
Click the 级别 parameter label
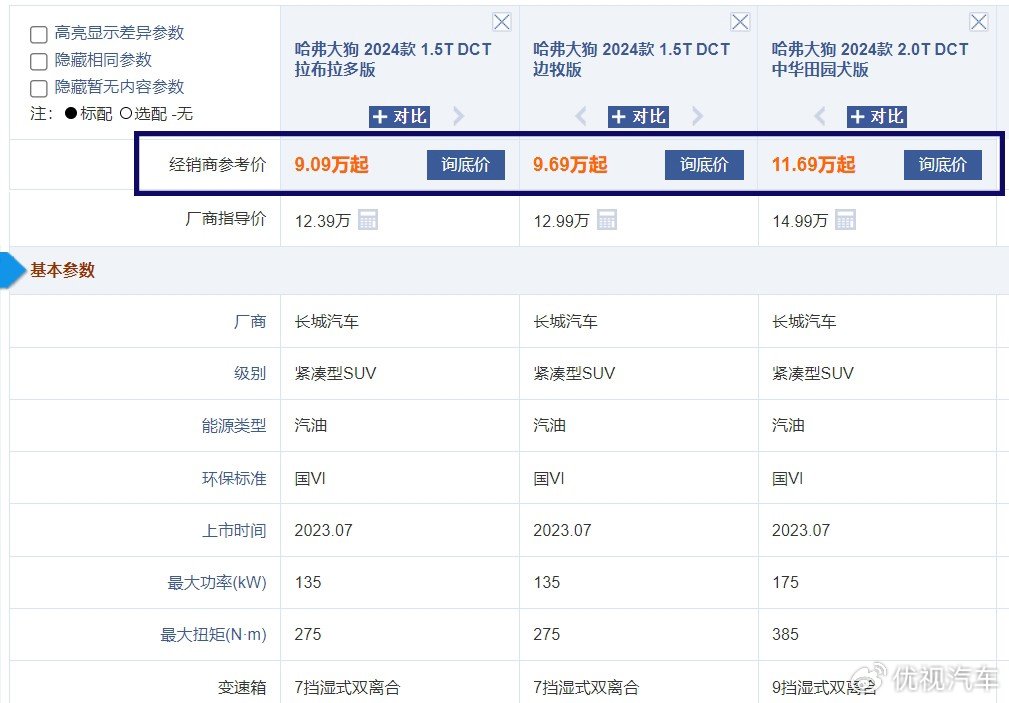250,373
